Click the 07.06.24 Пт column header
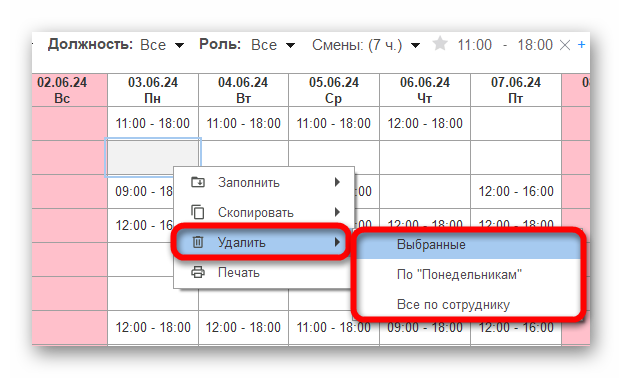 click(516, 90)
